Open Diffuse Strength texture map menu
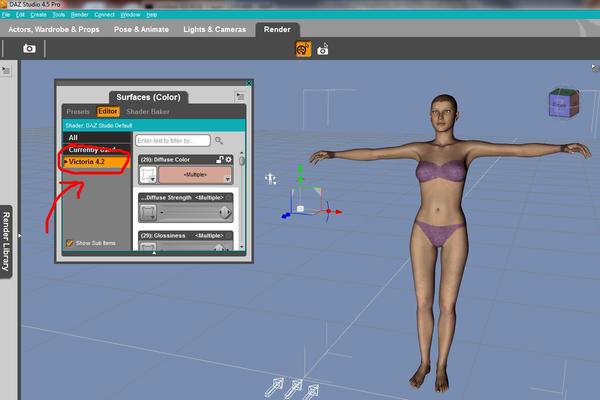Image resolution: width=600 pixels, height=400 pixels. [148, 212]
